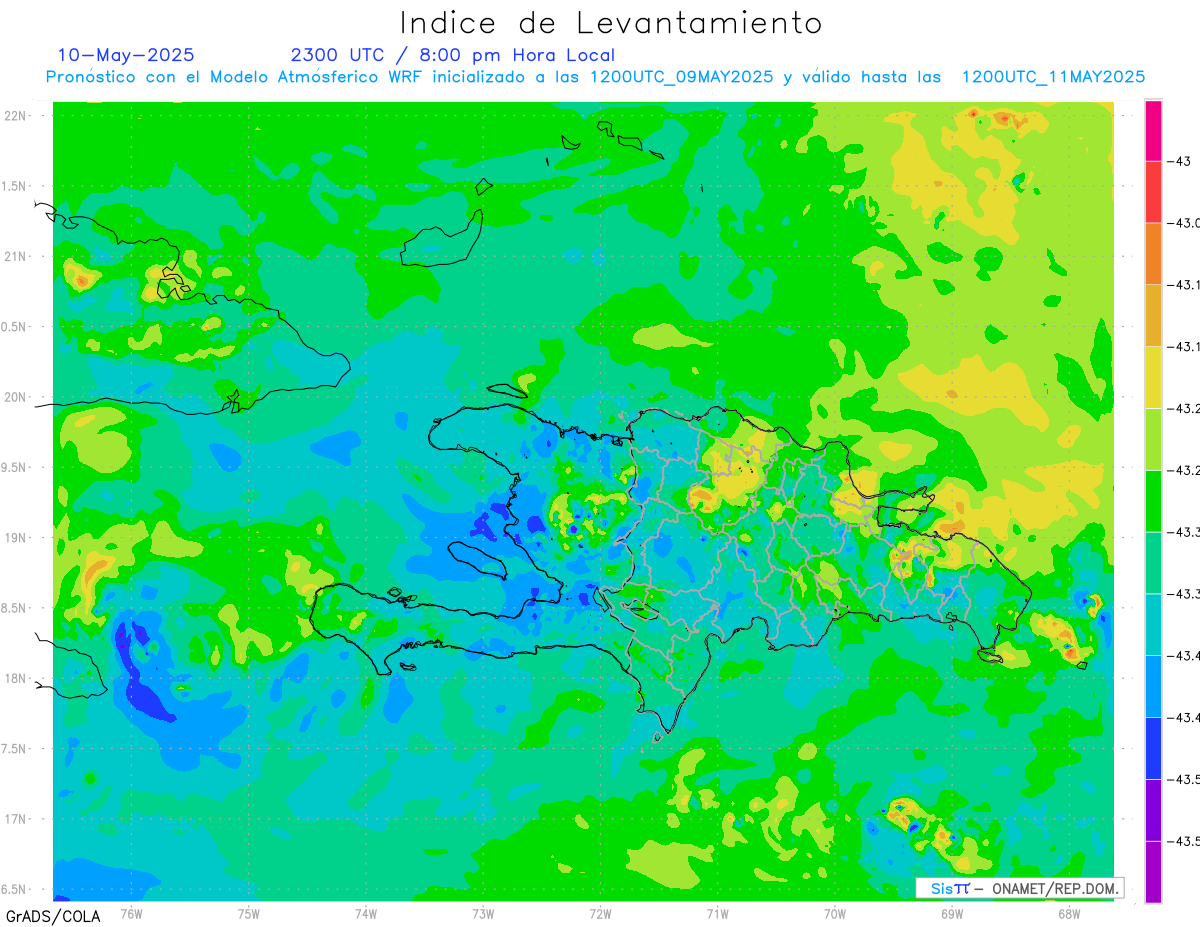The image size is (1200, 927).
Task: Click the "70W" longitude label
Action: (x=835, y=913)
